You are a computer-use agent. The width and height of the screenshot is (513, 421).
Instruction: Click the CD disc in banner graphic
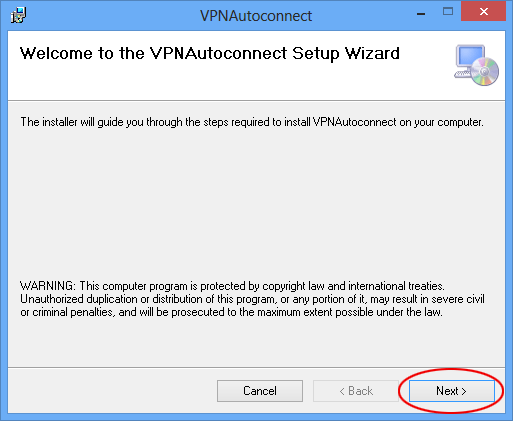point(485,71)
